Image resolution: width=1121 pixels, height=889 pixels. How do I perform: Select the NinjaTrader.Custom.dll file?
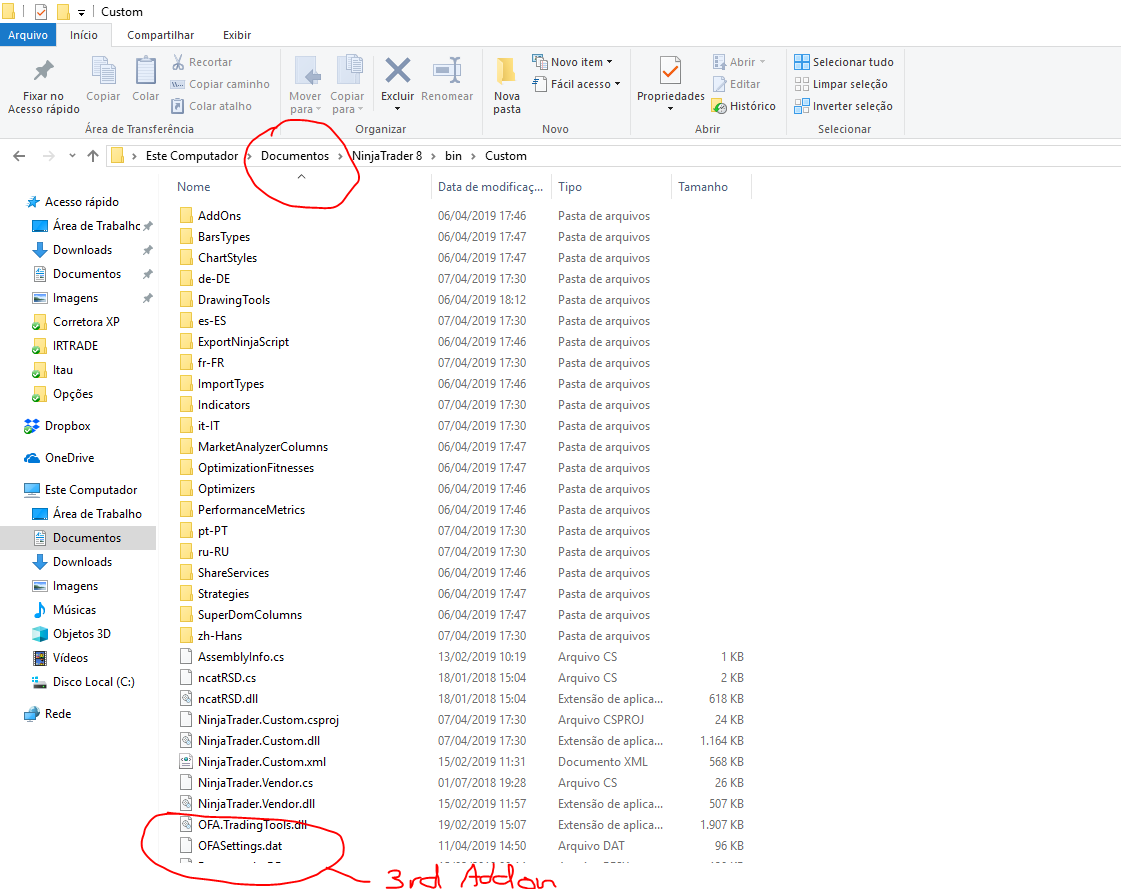(x=258, y=741)
